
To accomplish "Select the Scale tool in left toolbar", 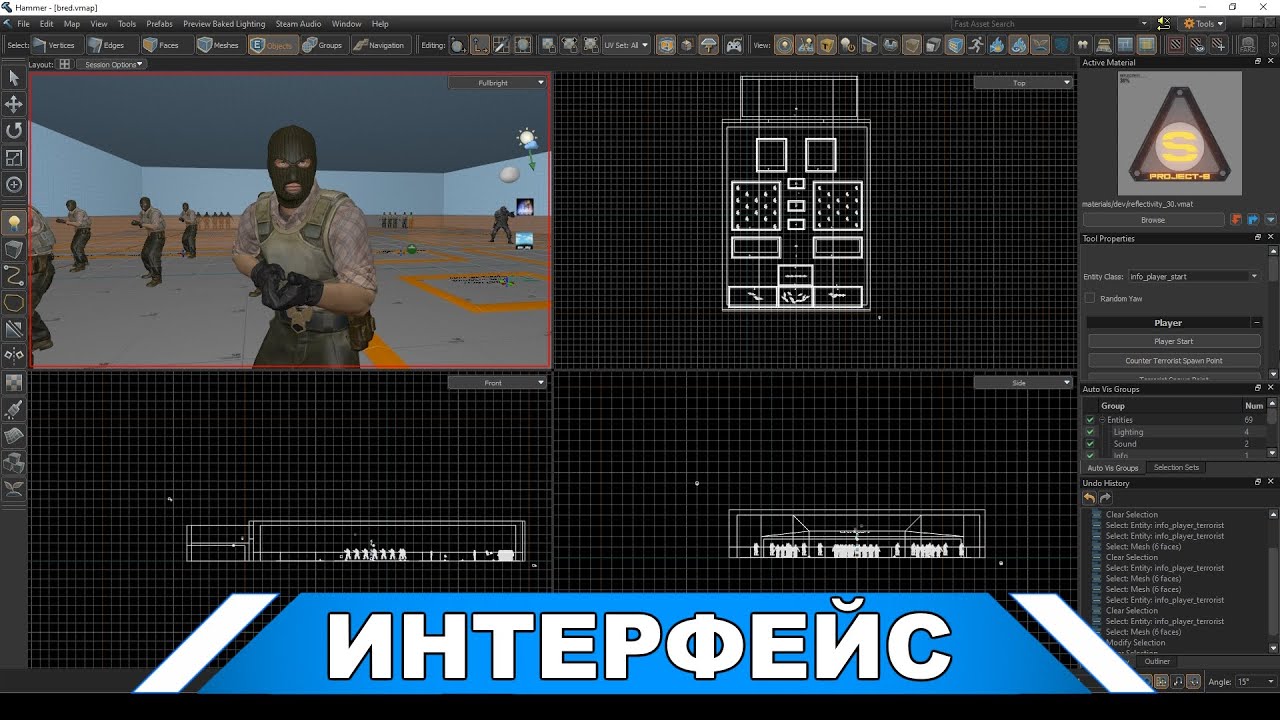I will pos(14,157).
